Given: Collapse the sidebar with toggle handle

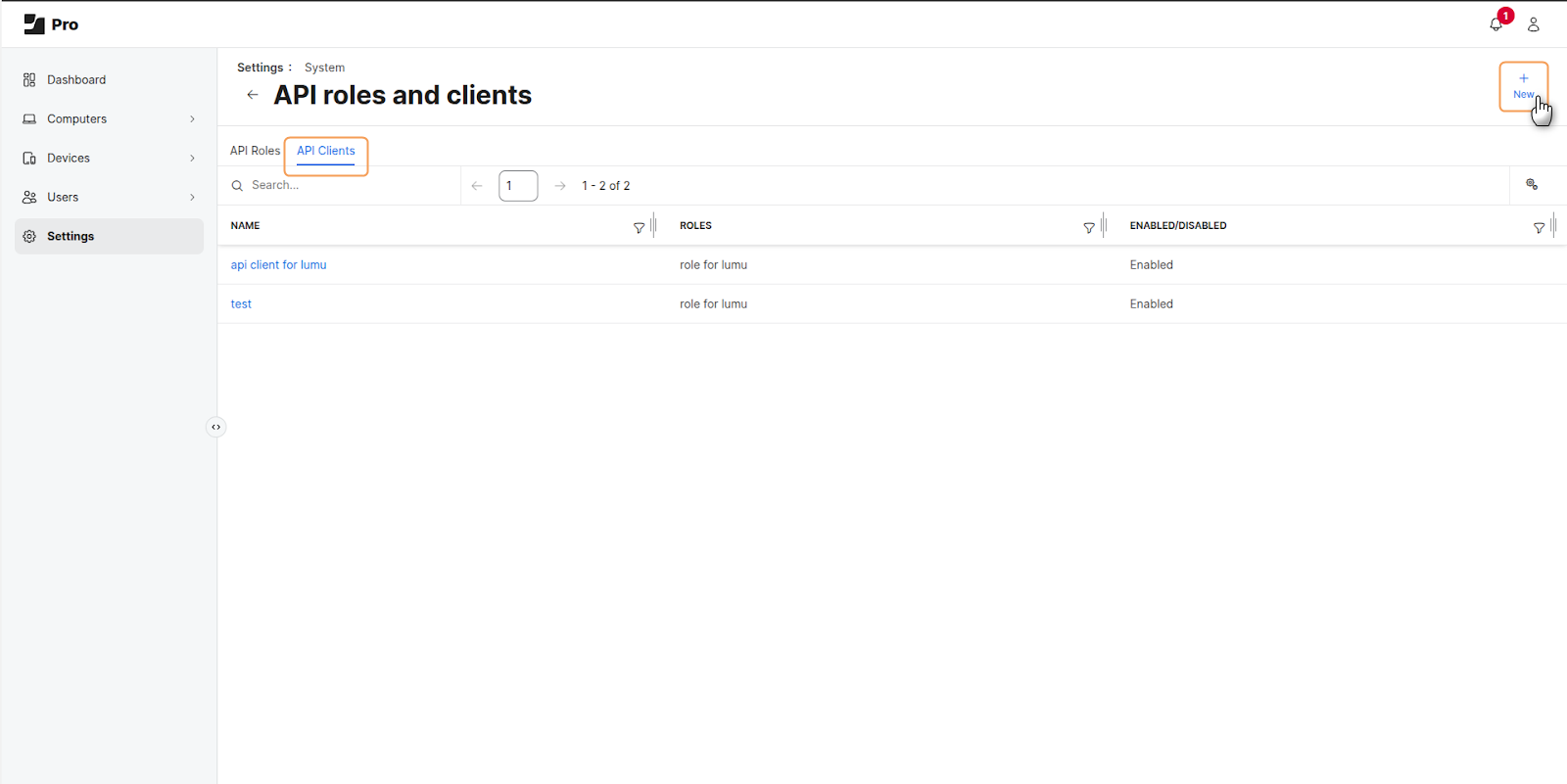Looking at the screenshot, I should coord(215,427).
